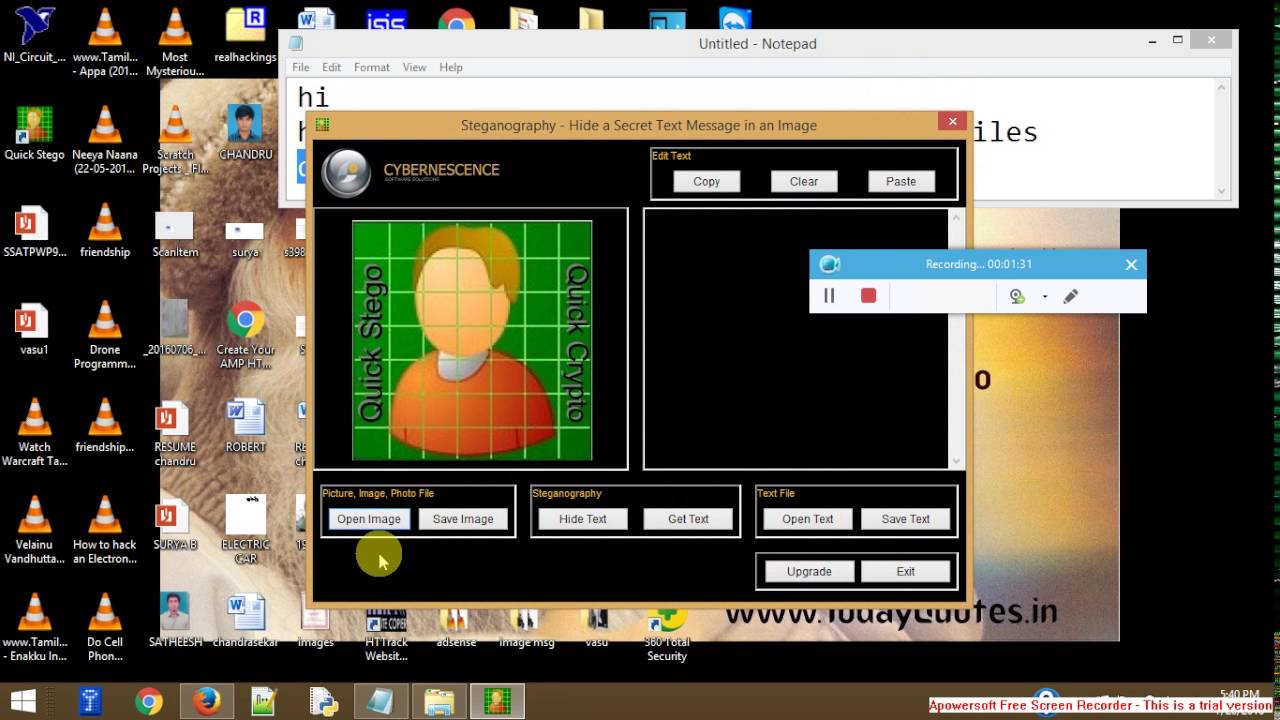Paste text using the Paste button

pyautogui.click(x=901, y=181)
